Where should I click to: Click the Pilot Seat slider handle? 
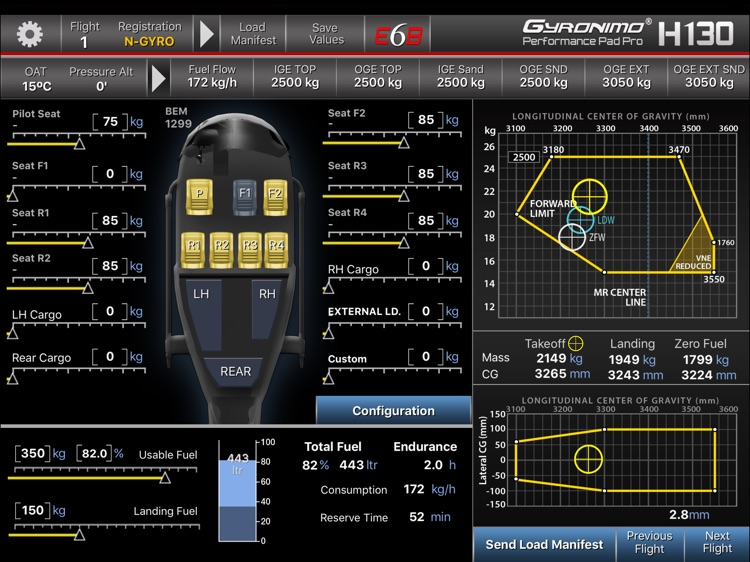80,143
